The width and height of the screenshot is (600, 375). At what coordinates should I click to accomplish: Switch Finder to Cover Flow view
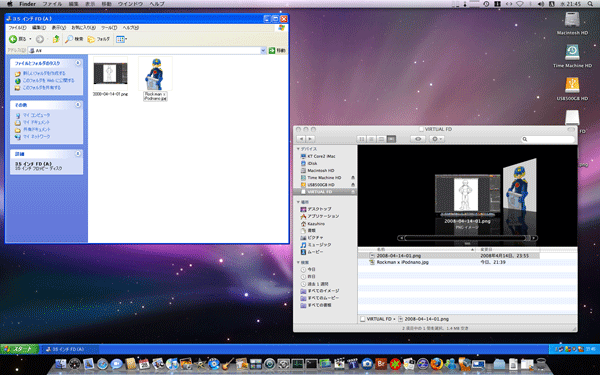point(391,139)
